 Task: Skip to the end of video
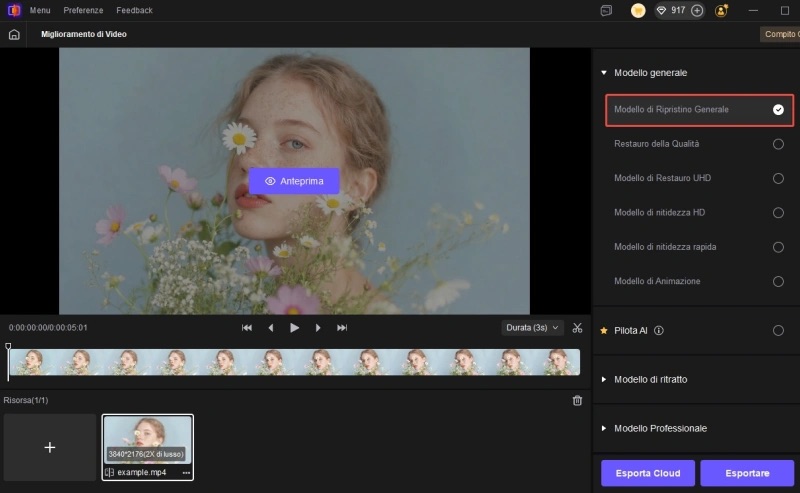pyautogui.click(x=342, y=328)
